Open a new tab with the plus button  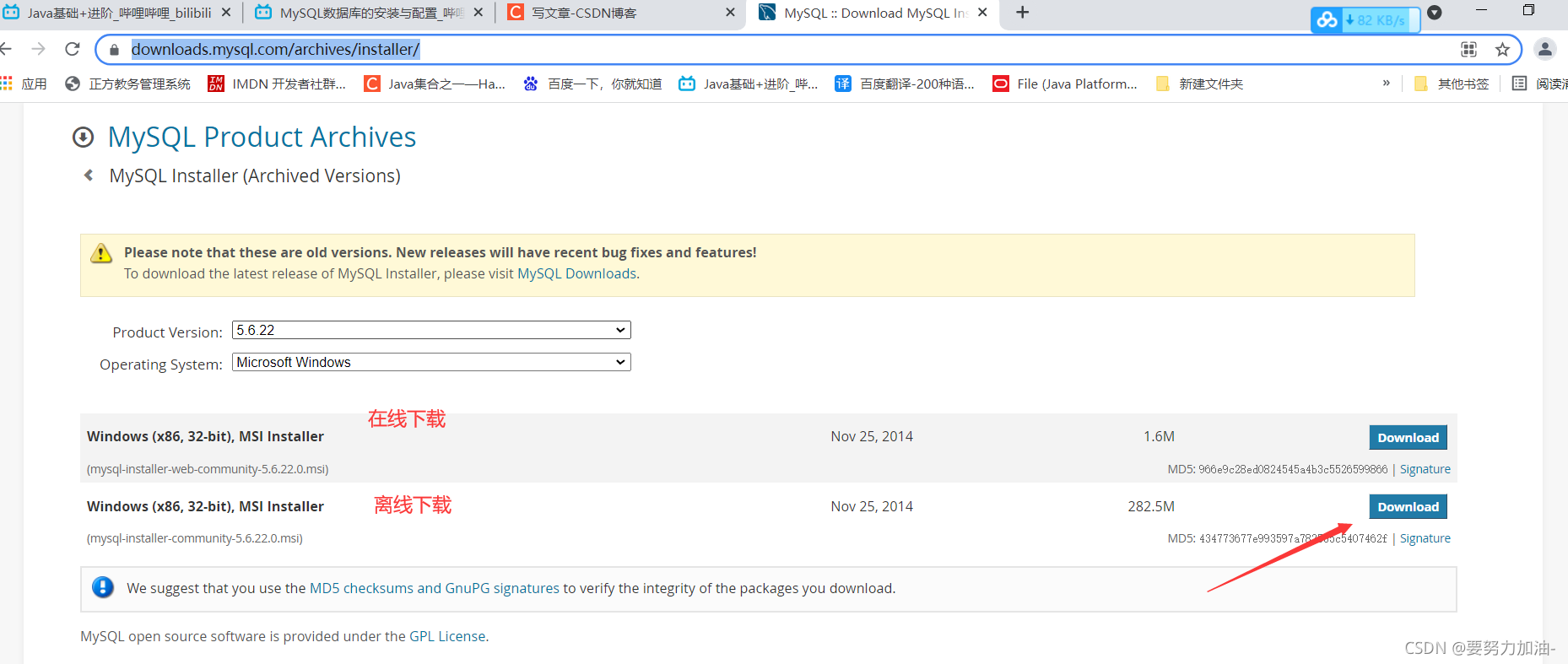coord(1022,13)
